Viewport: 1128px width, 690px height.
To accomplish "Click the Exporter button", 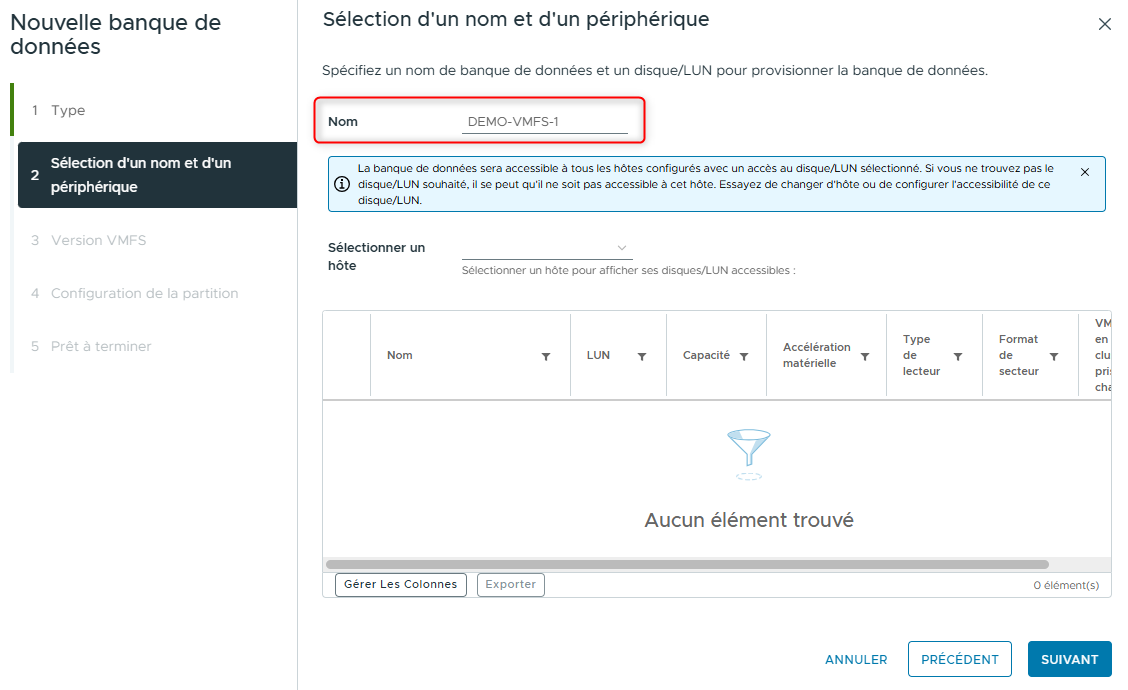I will click(510, 584).
